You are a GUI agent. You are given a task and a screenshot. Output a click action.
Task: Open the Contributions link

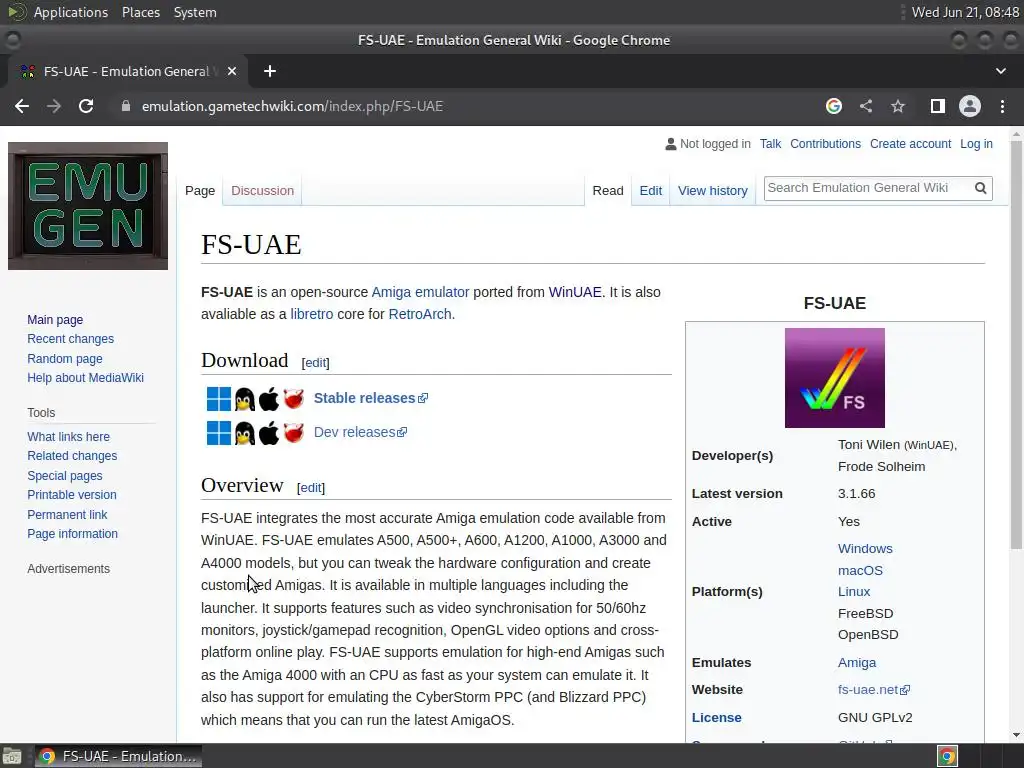point(825,144)
